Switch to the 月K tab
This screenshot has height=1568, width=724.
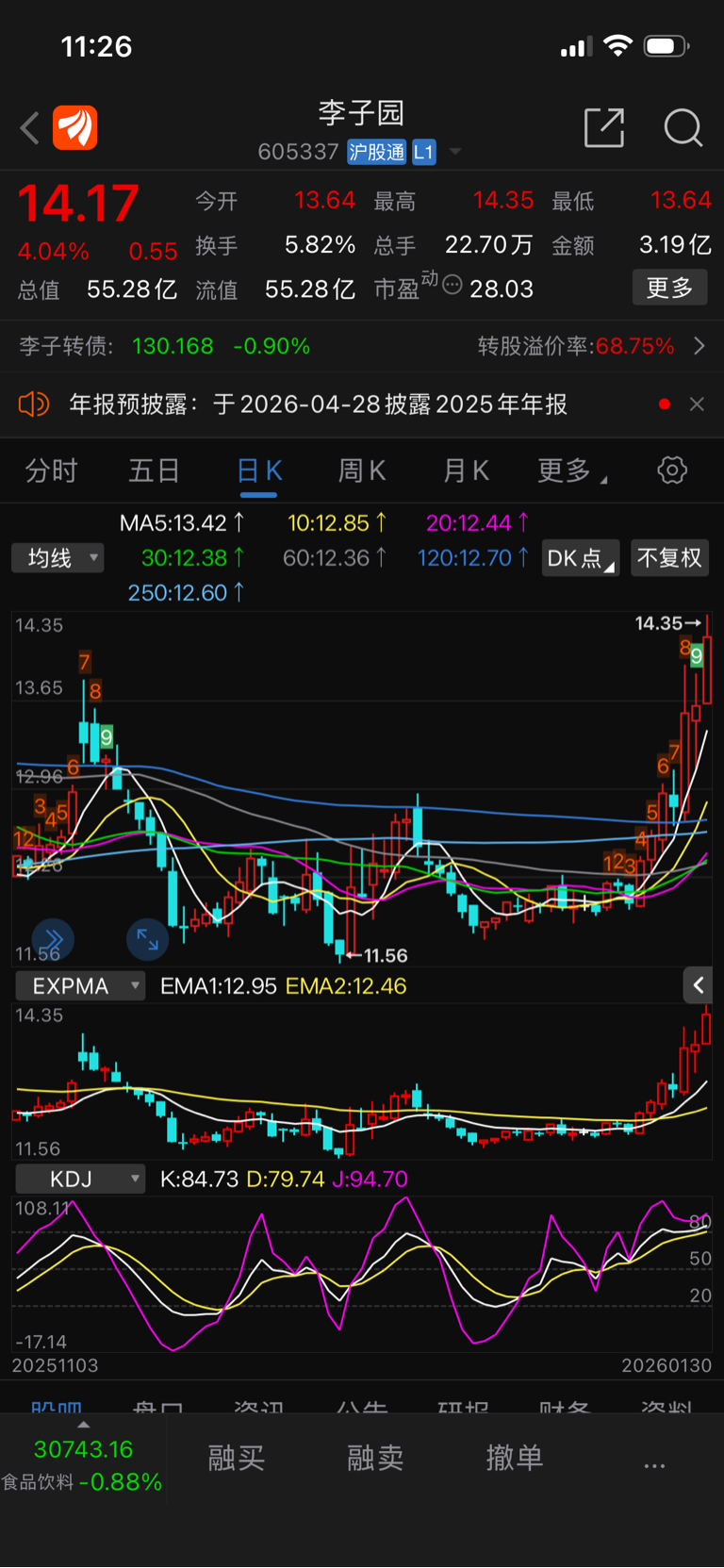coord(466,470)
